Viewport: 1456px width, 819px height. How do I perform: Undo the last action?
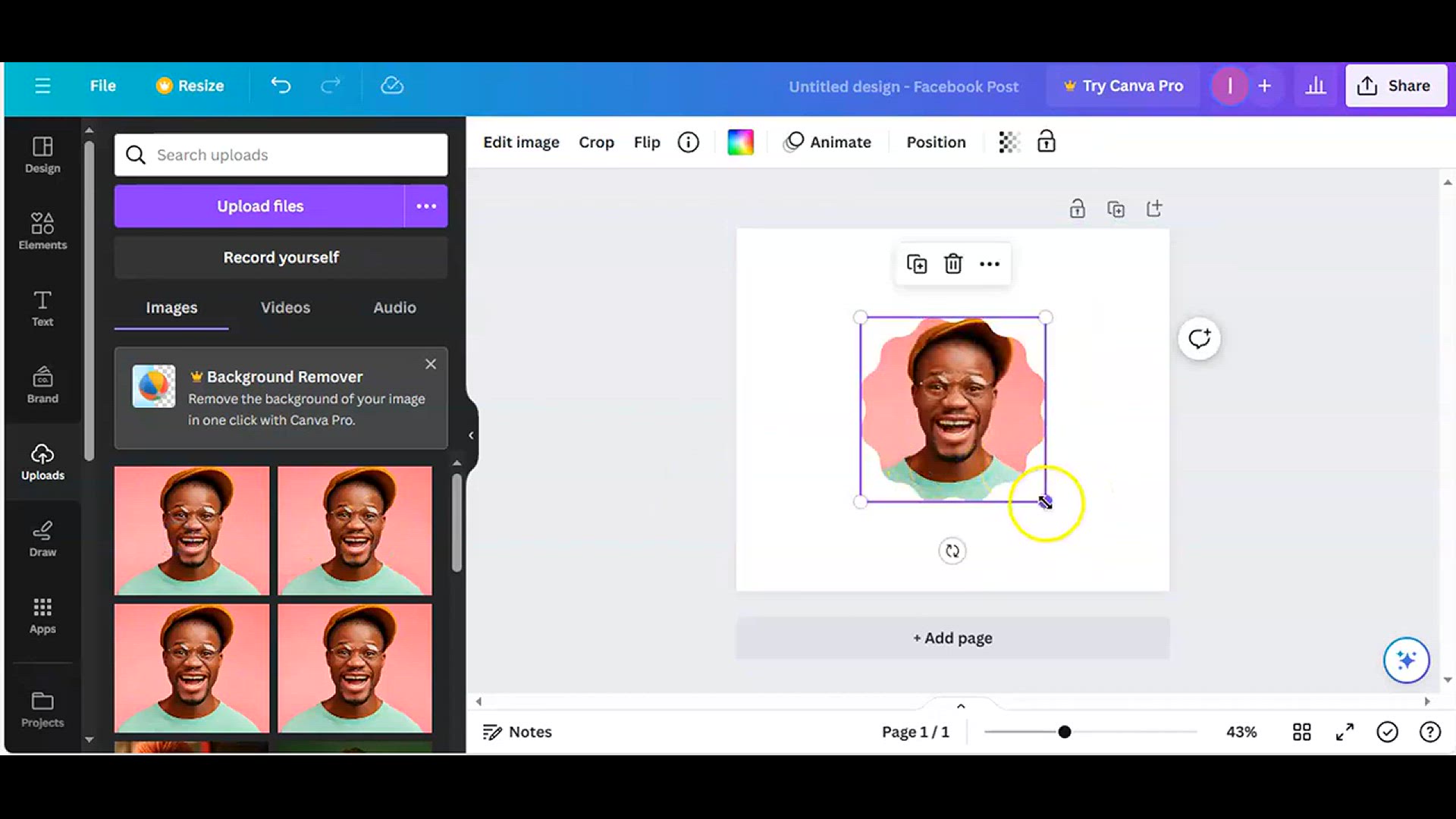click(x=281, y=86)
